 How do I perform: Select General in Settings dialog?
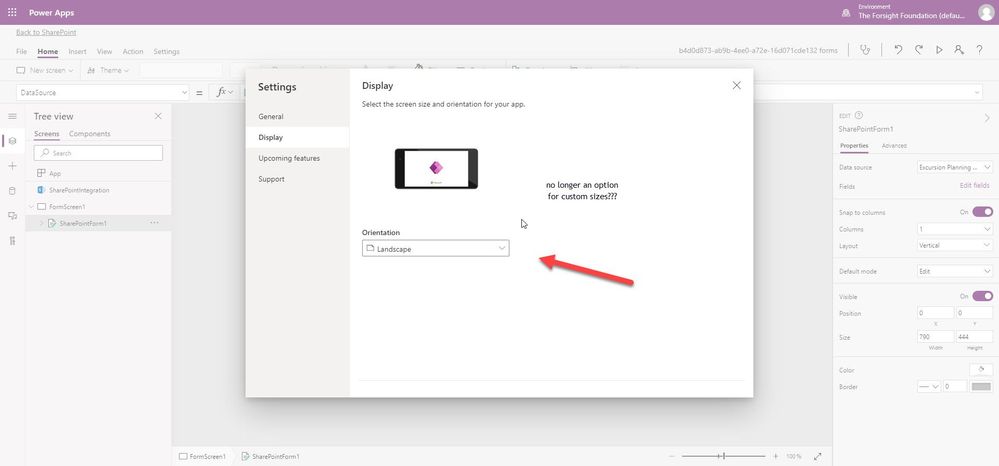click(x=298, y=117)
